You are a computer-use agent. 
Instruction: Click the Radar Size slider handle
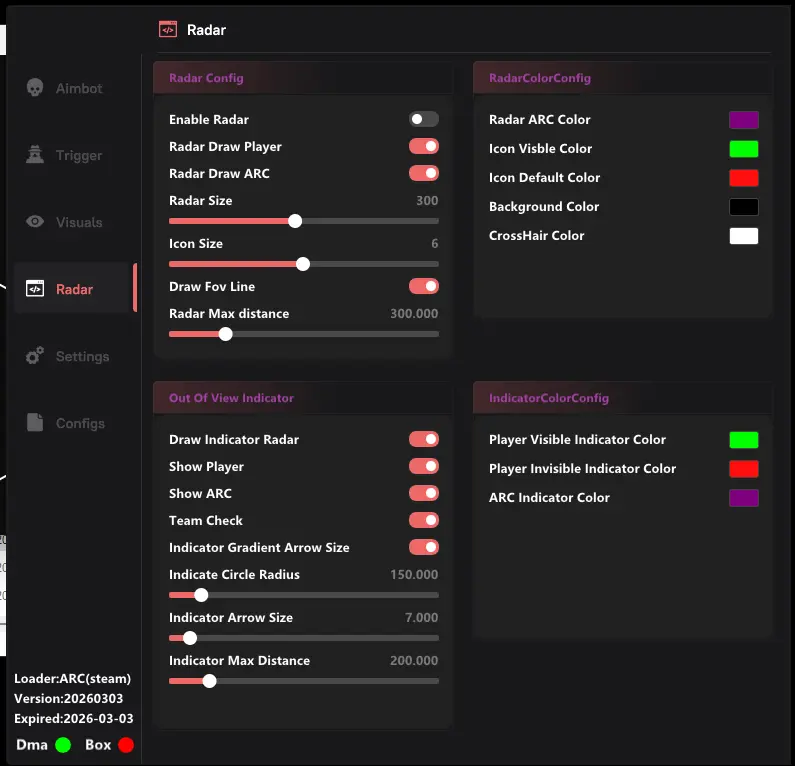295,221
